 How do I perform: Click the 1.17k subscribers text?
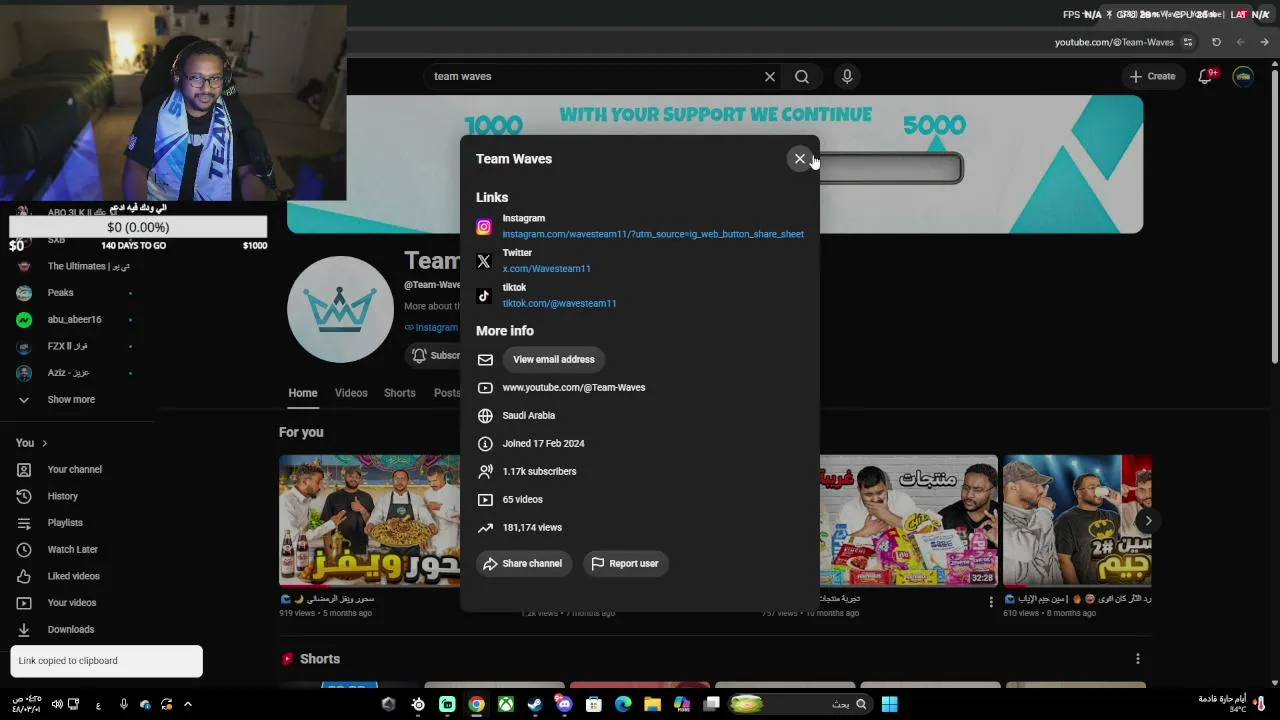coord(539,471)
